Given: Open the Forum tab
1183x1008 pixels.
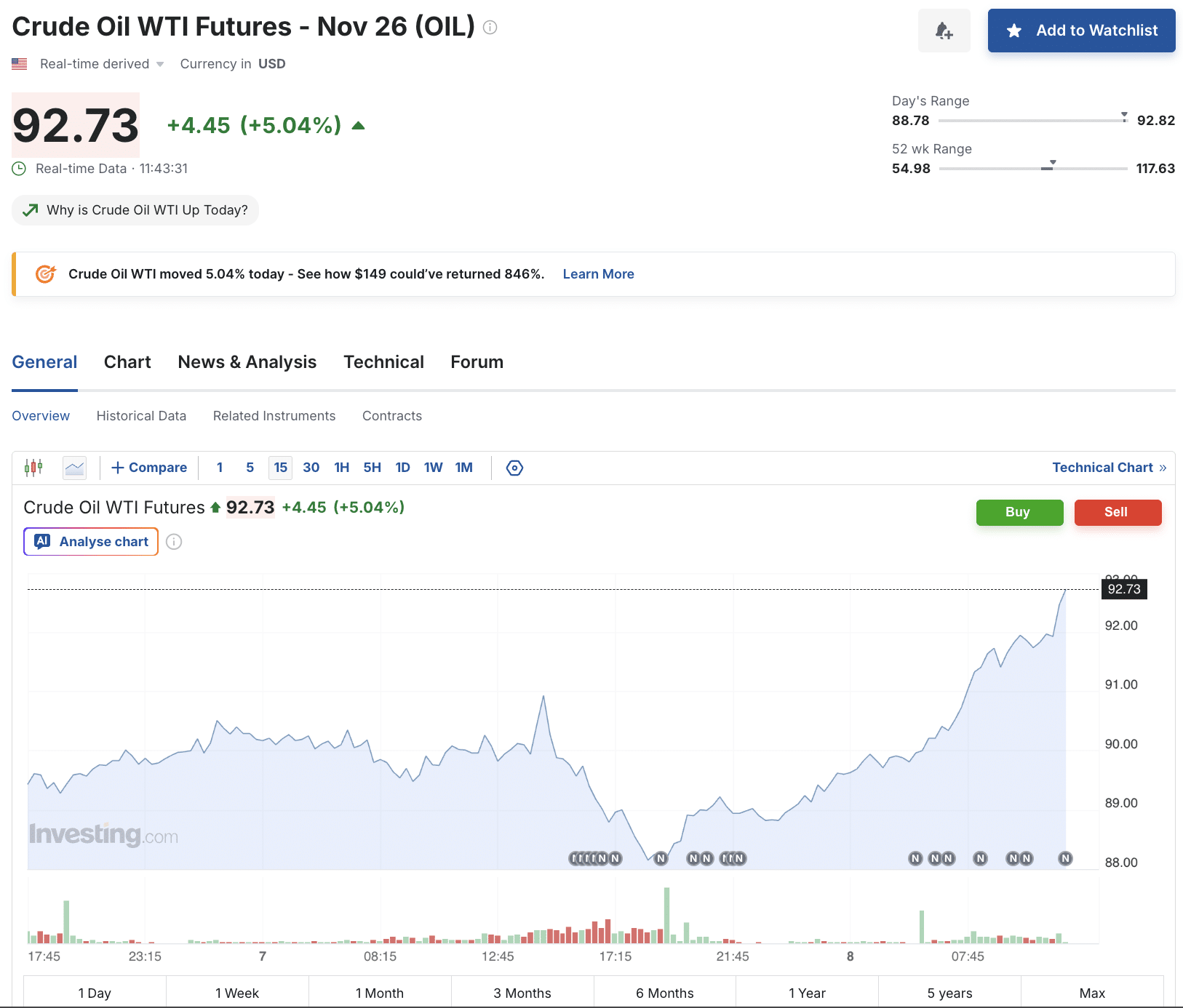Looking at the screenshot, I should click(477, 362).
